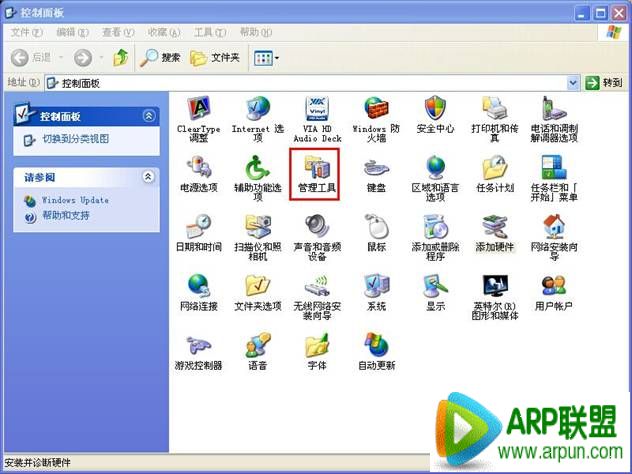Open the Windows Update link
The height and width of the screenshot is (474, 632).
click(x=75, y=200)
